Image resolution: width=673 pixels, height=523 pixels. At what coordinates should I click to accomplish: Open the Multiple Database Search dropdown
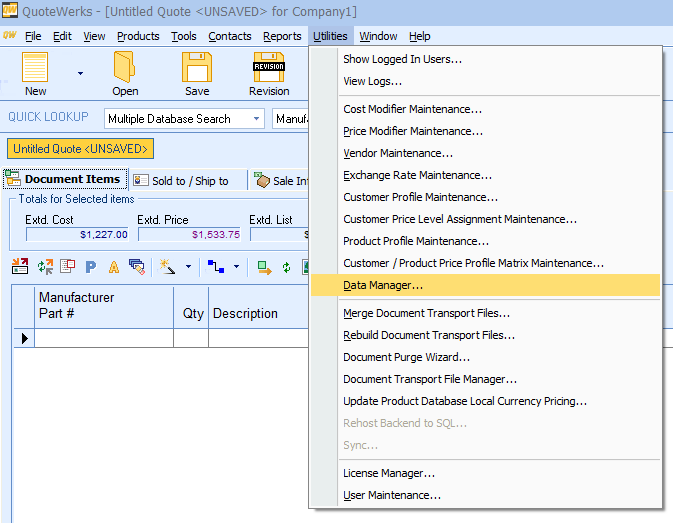pyautogui.click(x=257, y=119)
